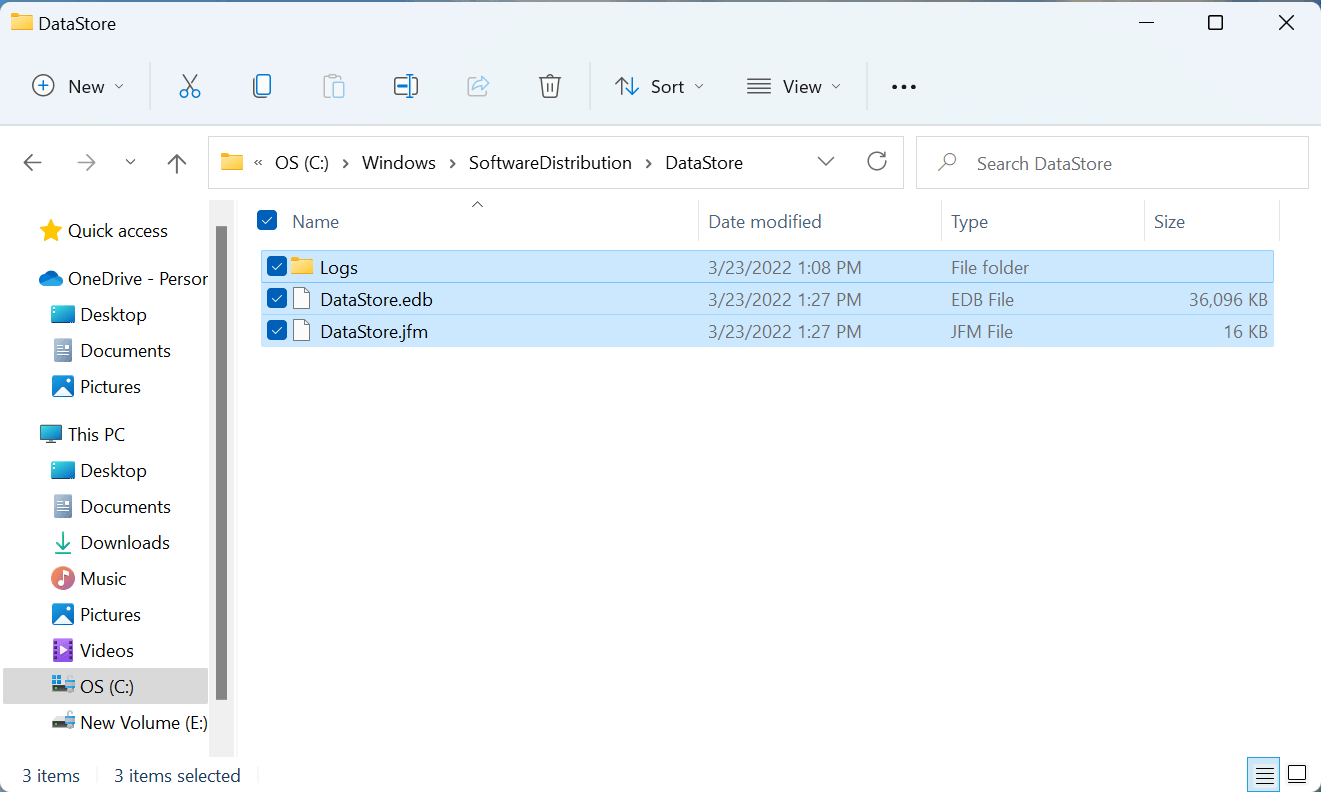The image size is (1321, 792).
Task: Navigate to SoftwareDistribution in breadcrumb
Action: pyautogui.click(x=550, y=163)
